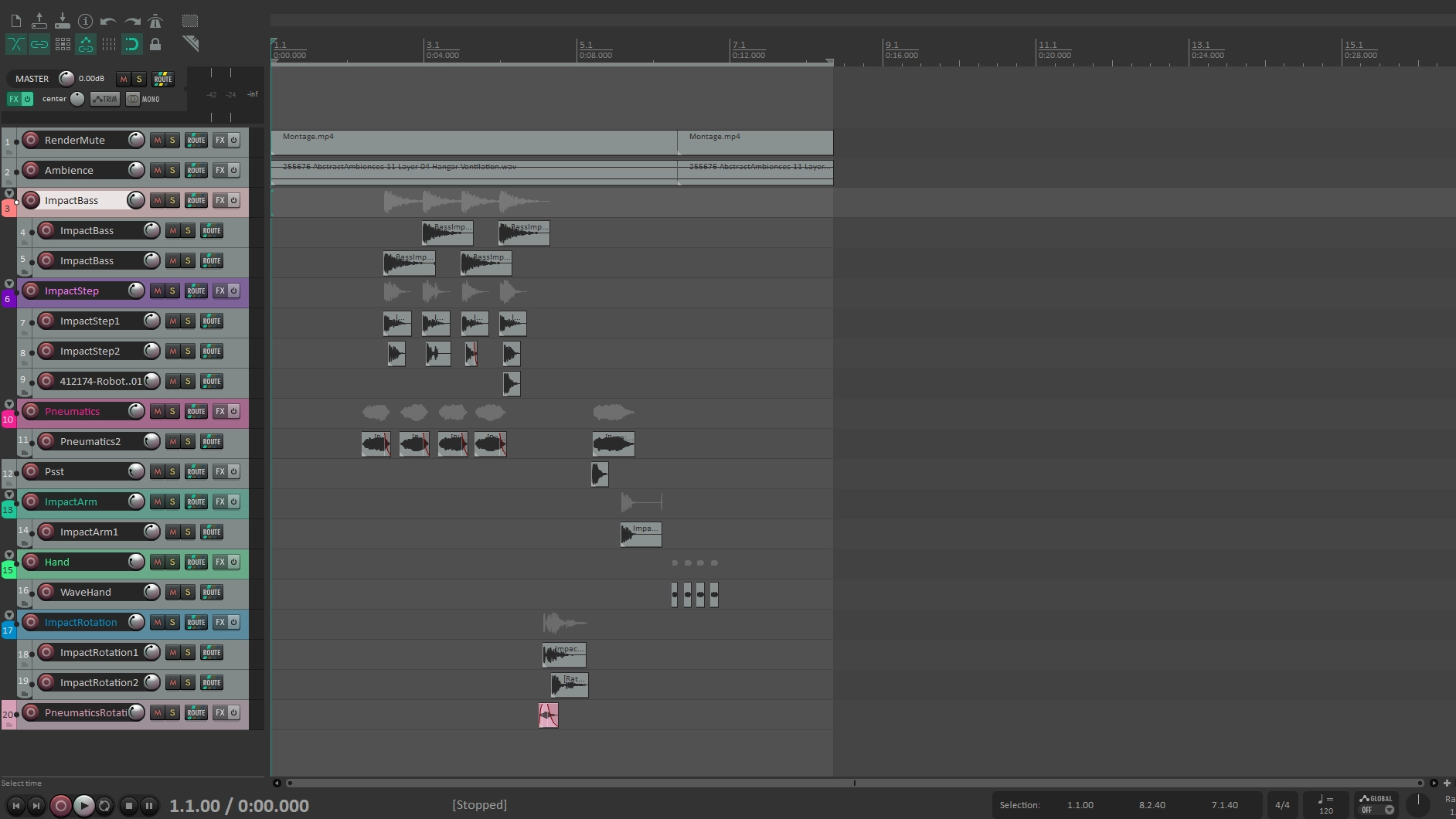This screenshot has height=819, width=1456.
Task: Solo the ImpactStep track
Action: coord(172,291)
